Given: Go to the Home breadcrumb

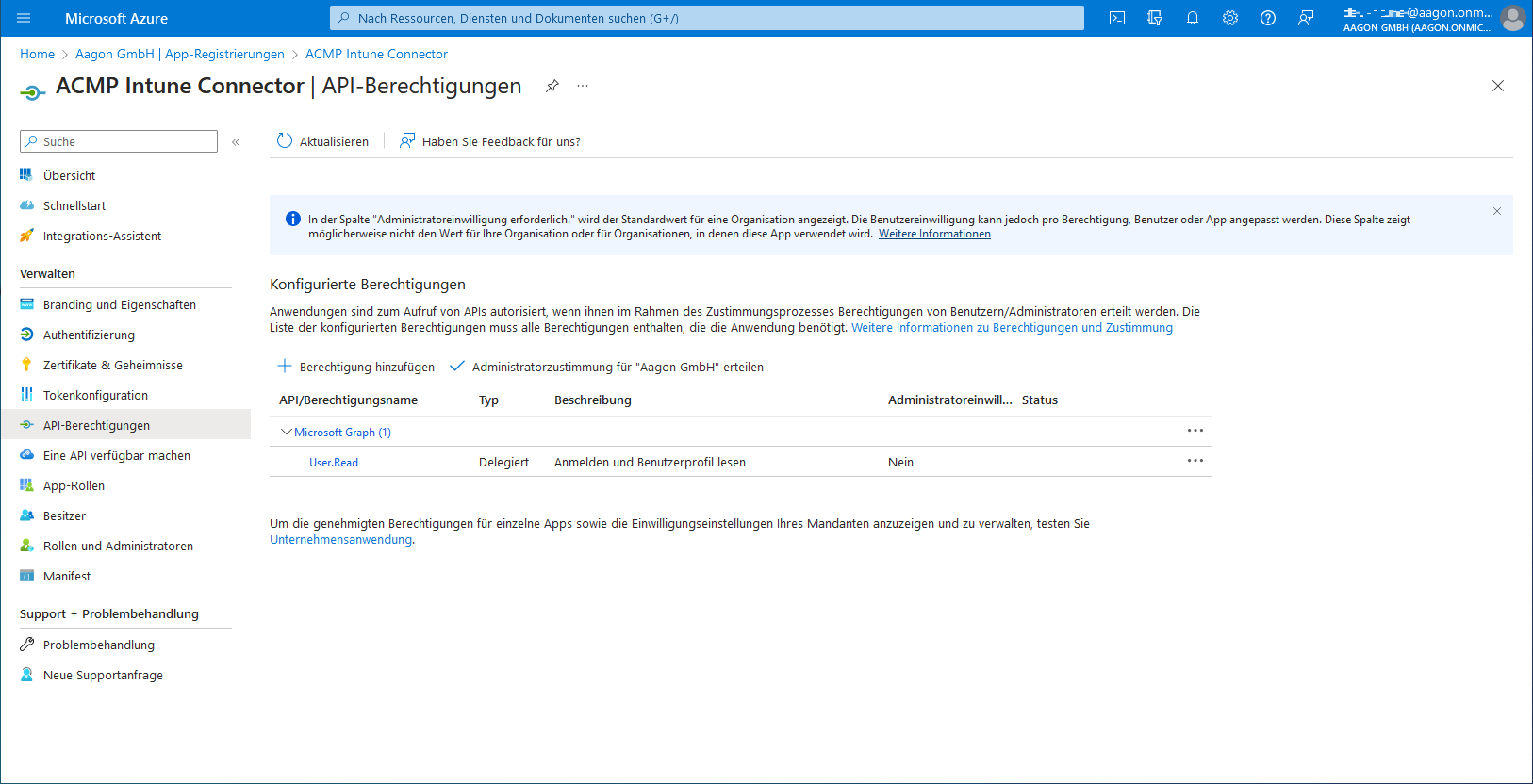Looking at the screenshot, I should (38, 54).
